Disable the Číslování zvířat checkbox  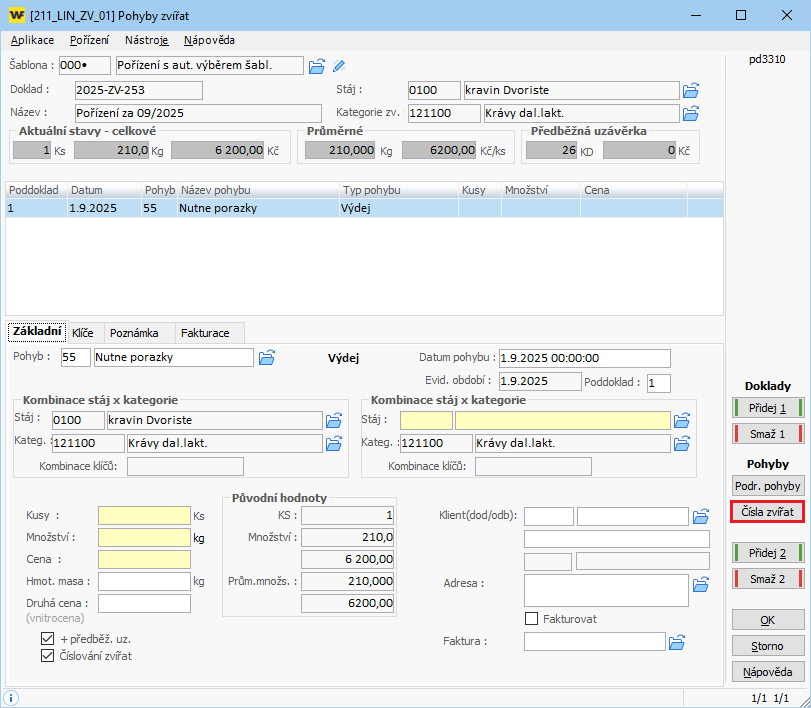click(x=48, y=656)
